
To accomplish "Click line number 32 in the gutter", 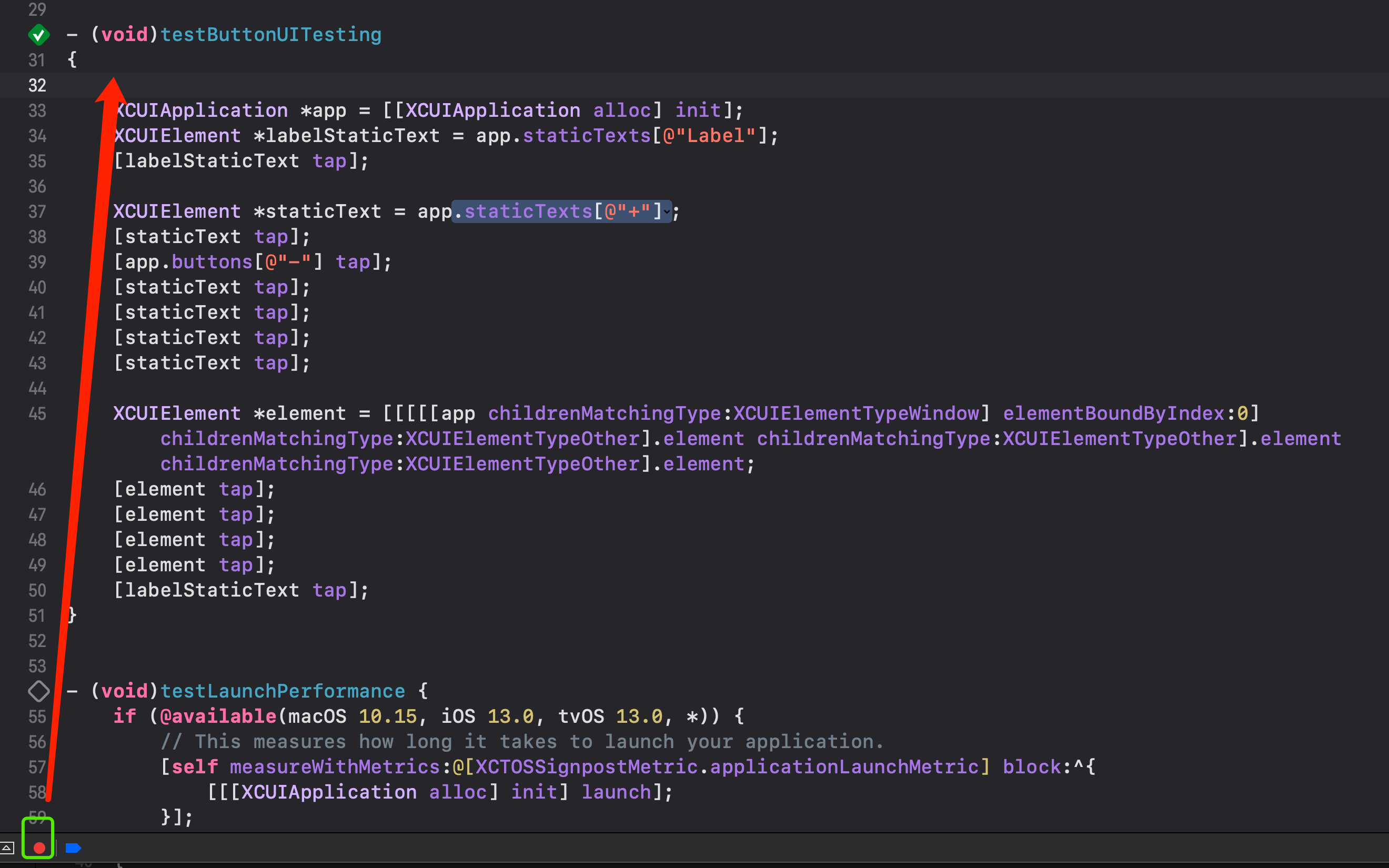I will point(37,86).
